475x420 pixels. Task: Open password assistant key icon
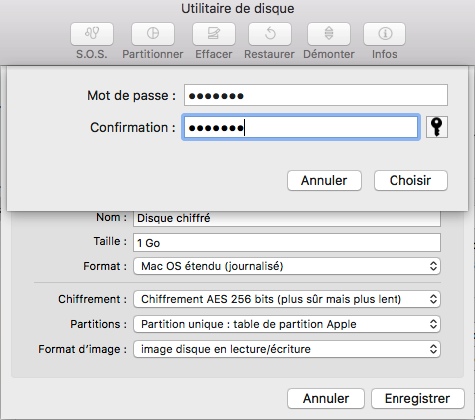(437, 127)
